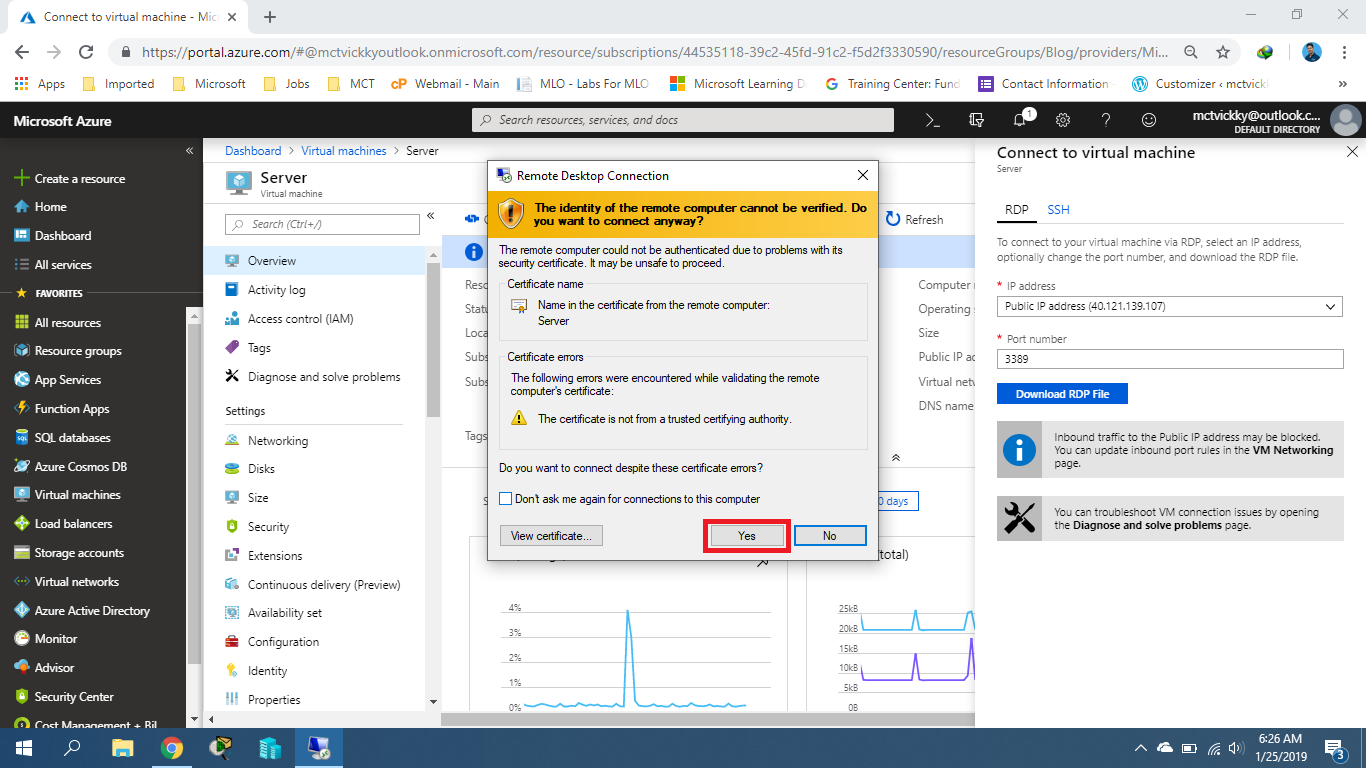Check Don't ask me again checkbox
This screenshot has width=1366, height=768.
pyautogui.click(x=506, y=499)
